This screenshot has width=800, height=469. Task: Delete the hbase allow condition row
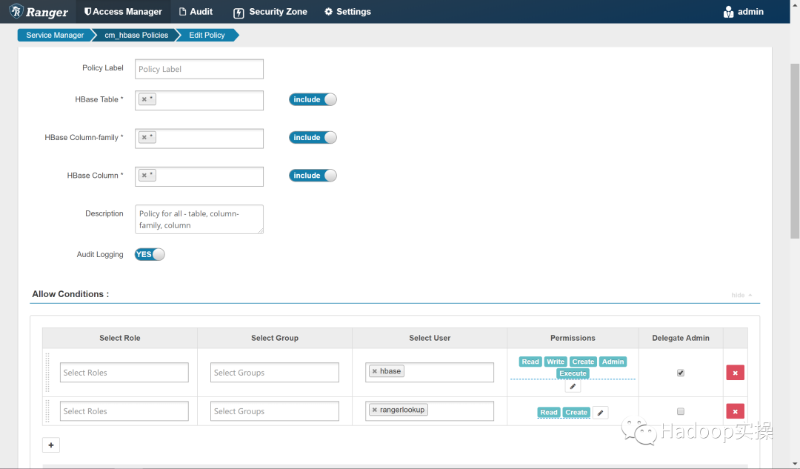tap(735, 373)
